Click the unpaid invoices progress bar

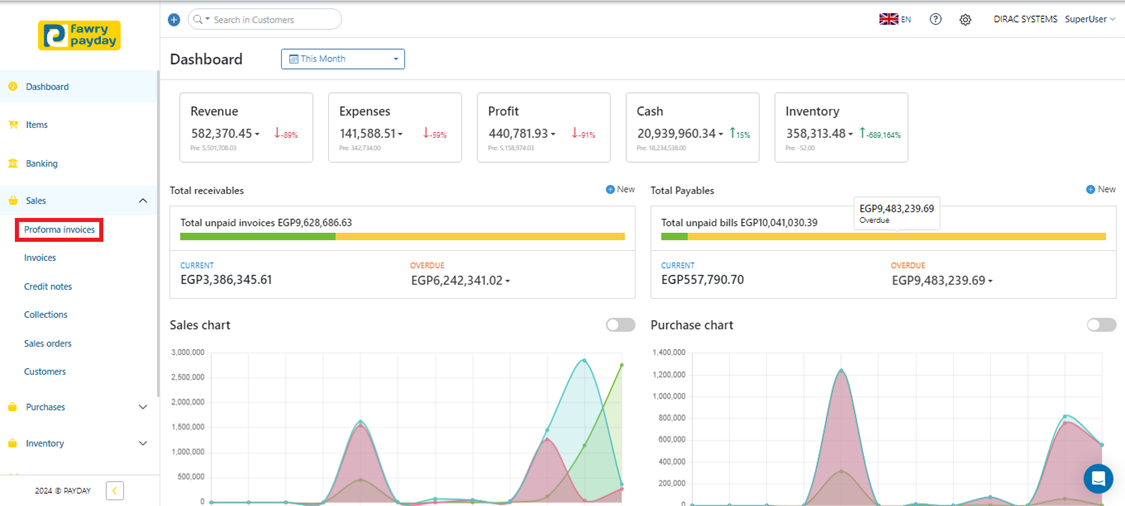[402, 237]
